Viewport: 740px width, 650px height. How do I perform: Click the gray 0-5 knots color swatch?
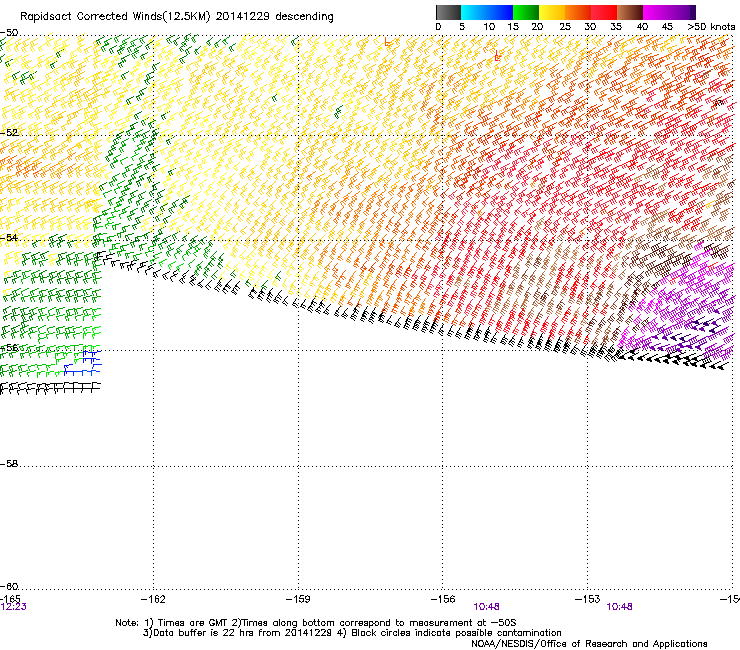448,12
